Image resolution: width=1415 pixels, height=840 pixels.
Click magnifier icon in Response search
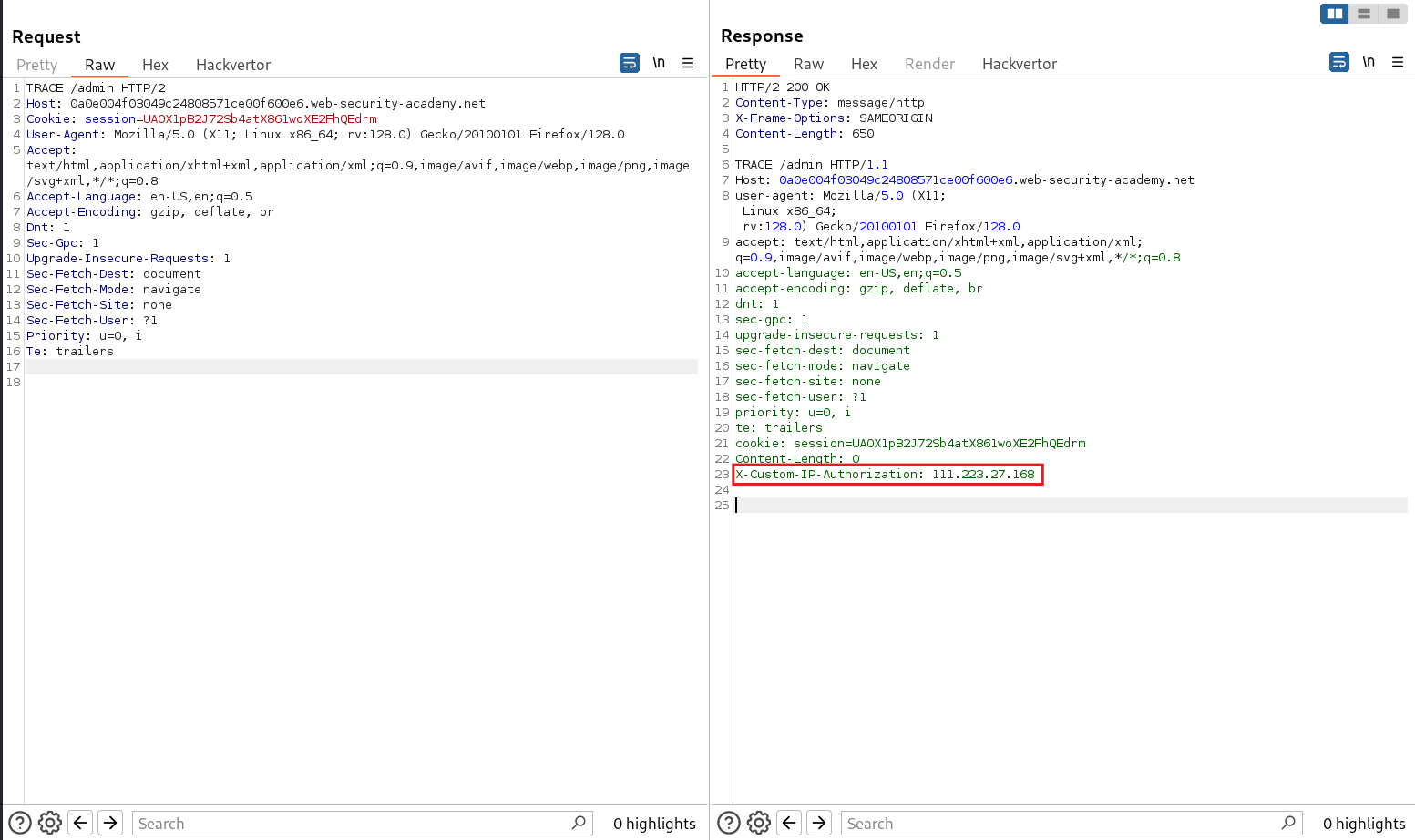coord(1288,823)
